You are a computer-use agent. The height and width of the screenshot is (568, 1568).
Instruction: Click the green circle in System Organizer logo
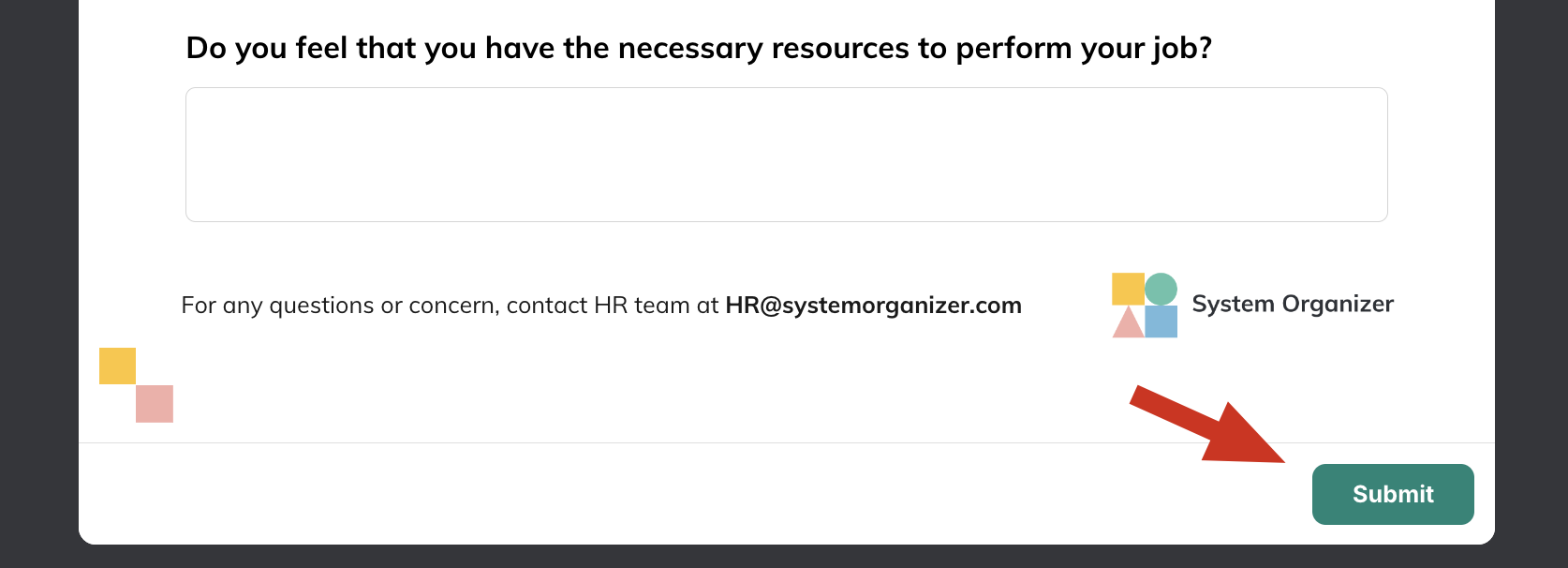1161,289
